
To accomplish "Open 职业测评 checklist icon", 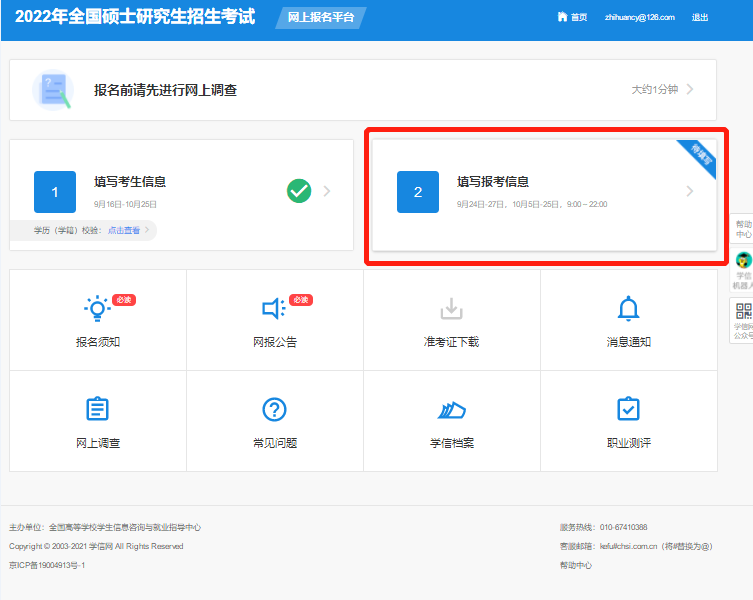I will tap(628, 409).
